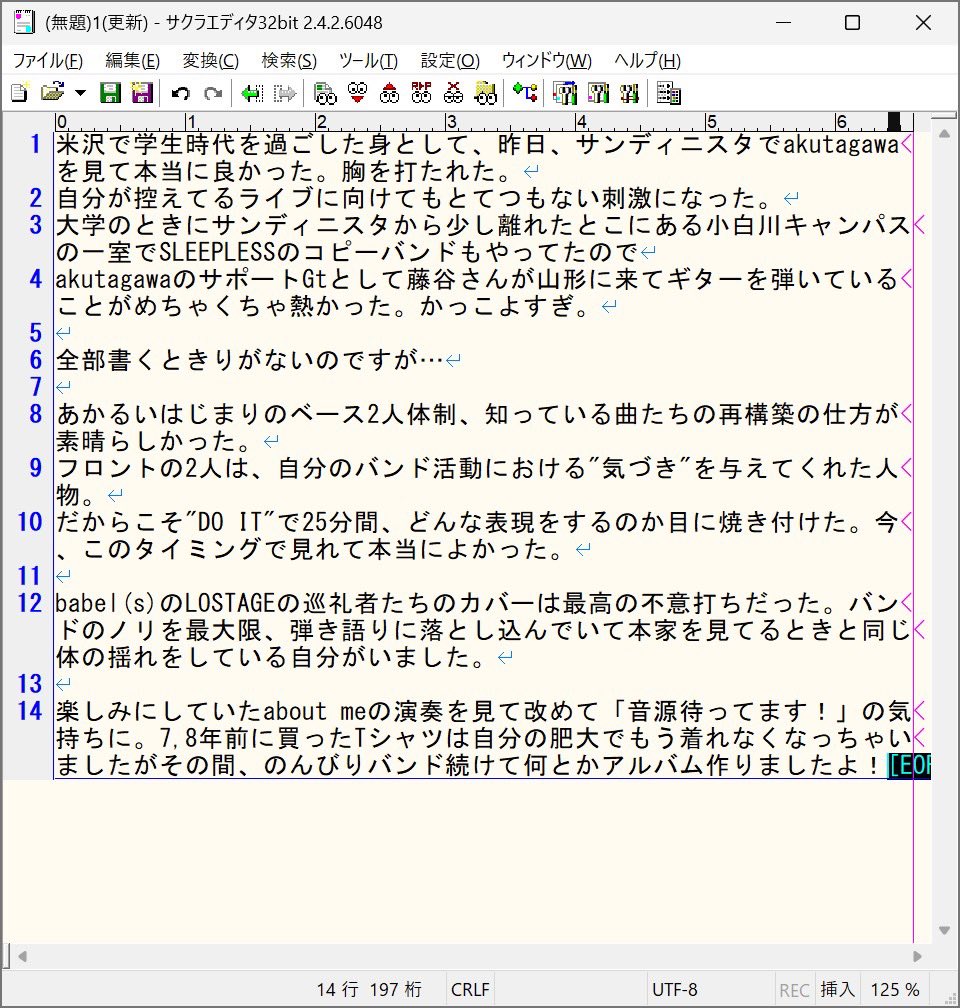Close the Sakura Editor window
The image size is (960, 1008).
(x=923, y=22)
